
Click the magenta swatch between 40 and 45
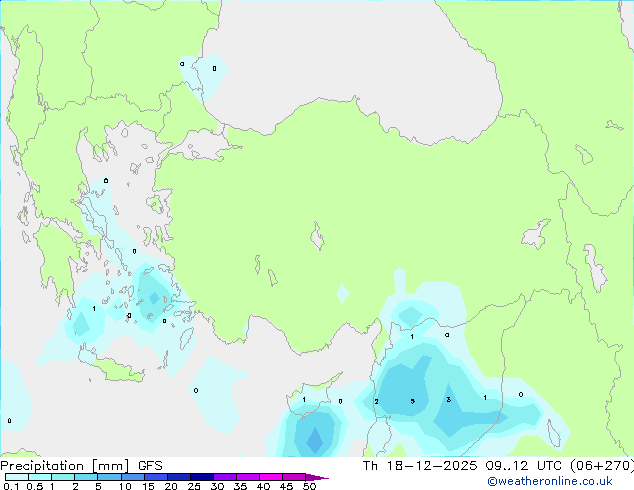[271, 477]
